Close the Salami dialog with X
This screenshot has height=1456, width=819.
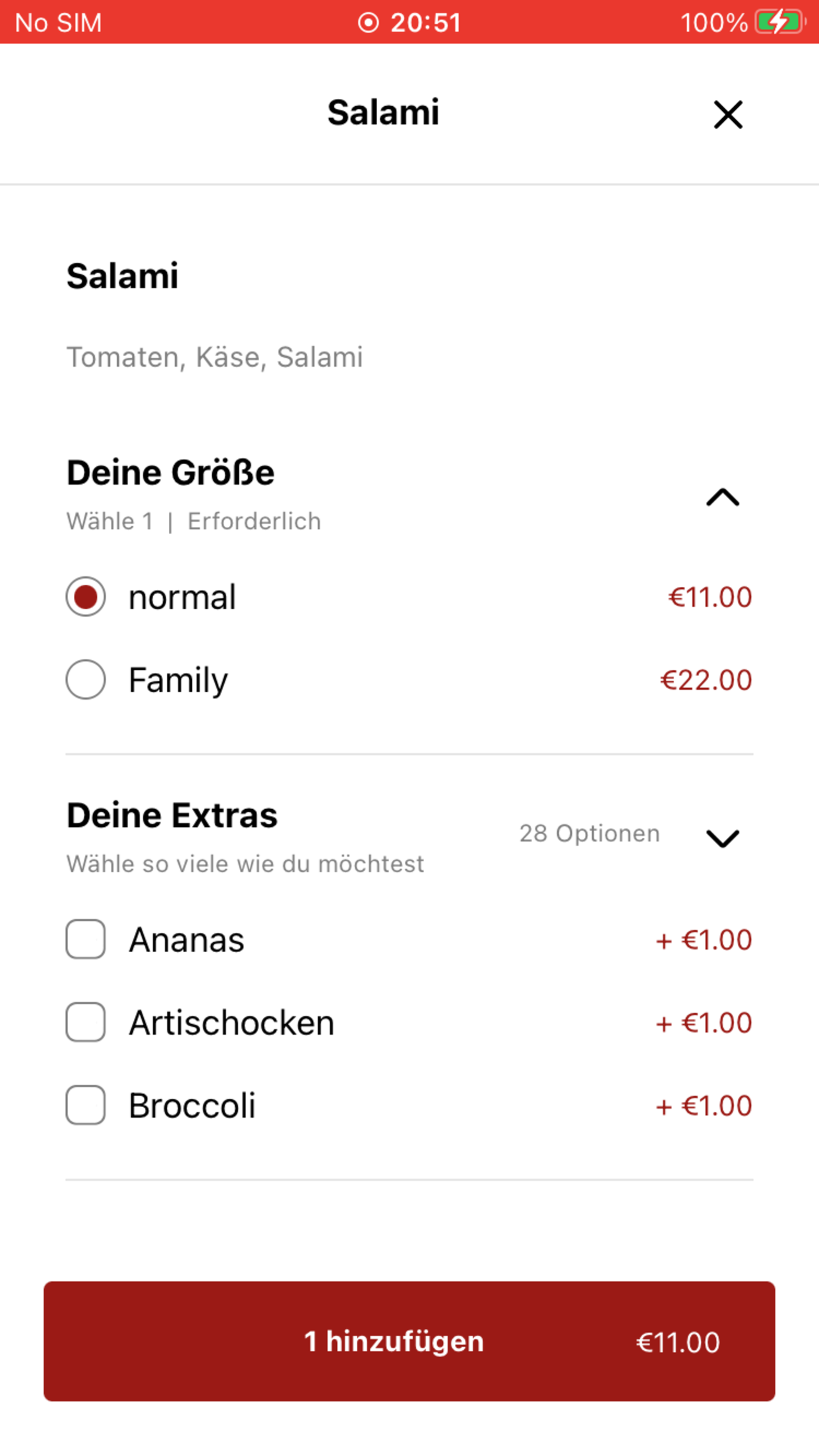[x=727, y=115]
